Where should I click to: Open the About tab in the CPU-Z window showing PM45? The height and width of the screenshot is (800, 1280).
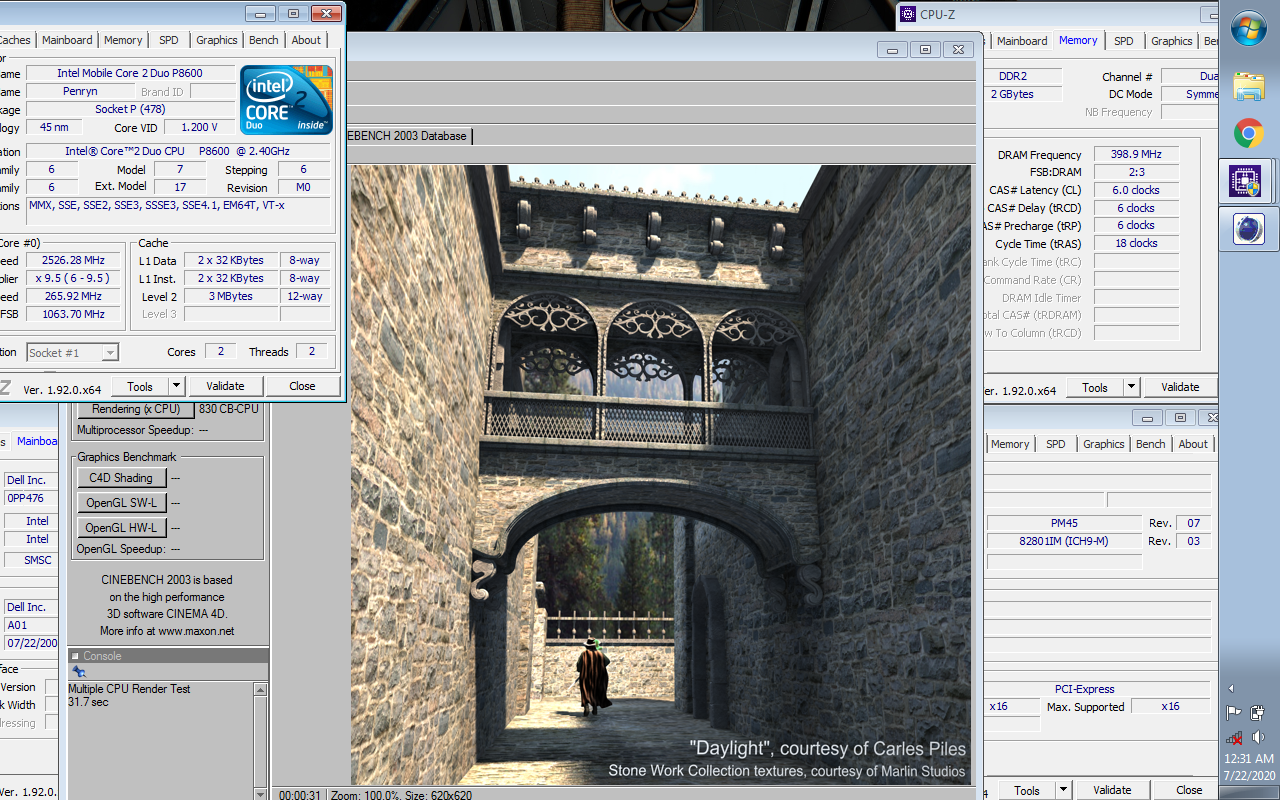pos(1193,444)
